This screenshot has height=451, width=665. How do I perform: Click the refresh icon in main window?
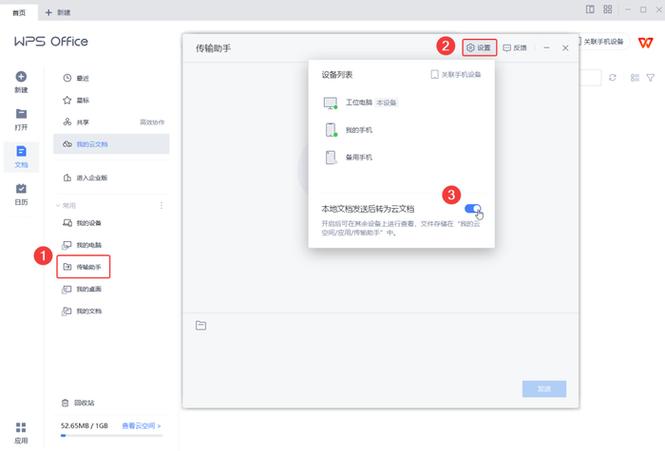pos(612,78)
